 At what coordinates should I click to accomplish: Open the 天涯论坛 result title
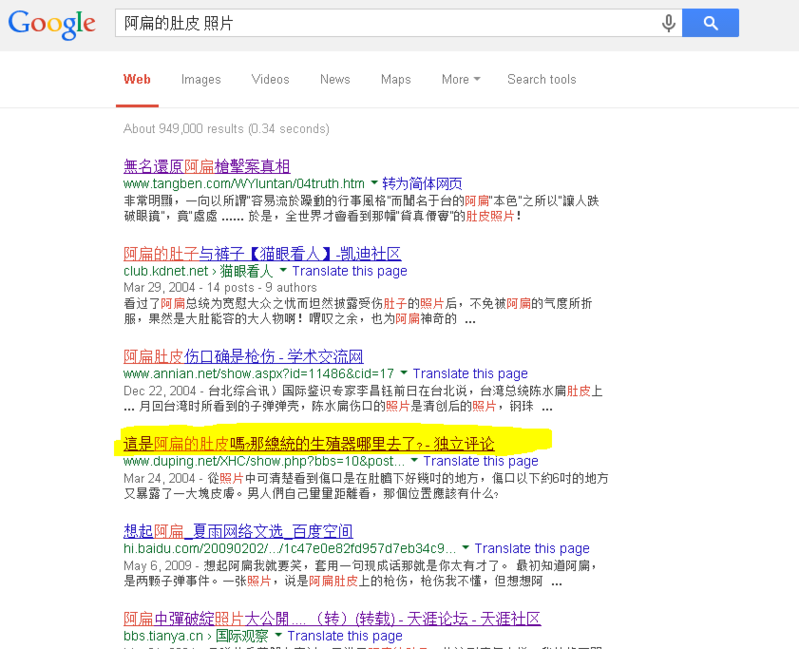click(x=332, y=618)
